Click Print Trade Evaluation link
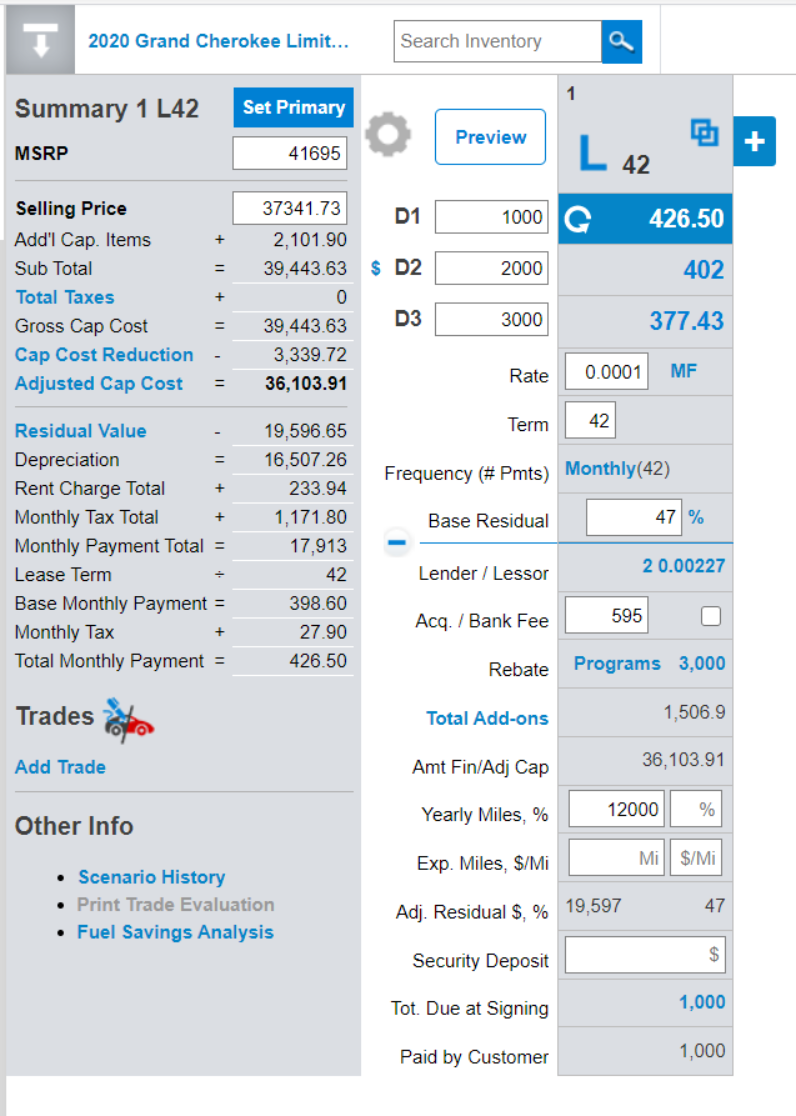This screenshot has width=796, height=1116. coord(176,905)
